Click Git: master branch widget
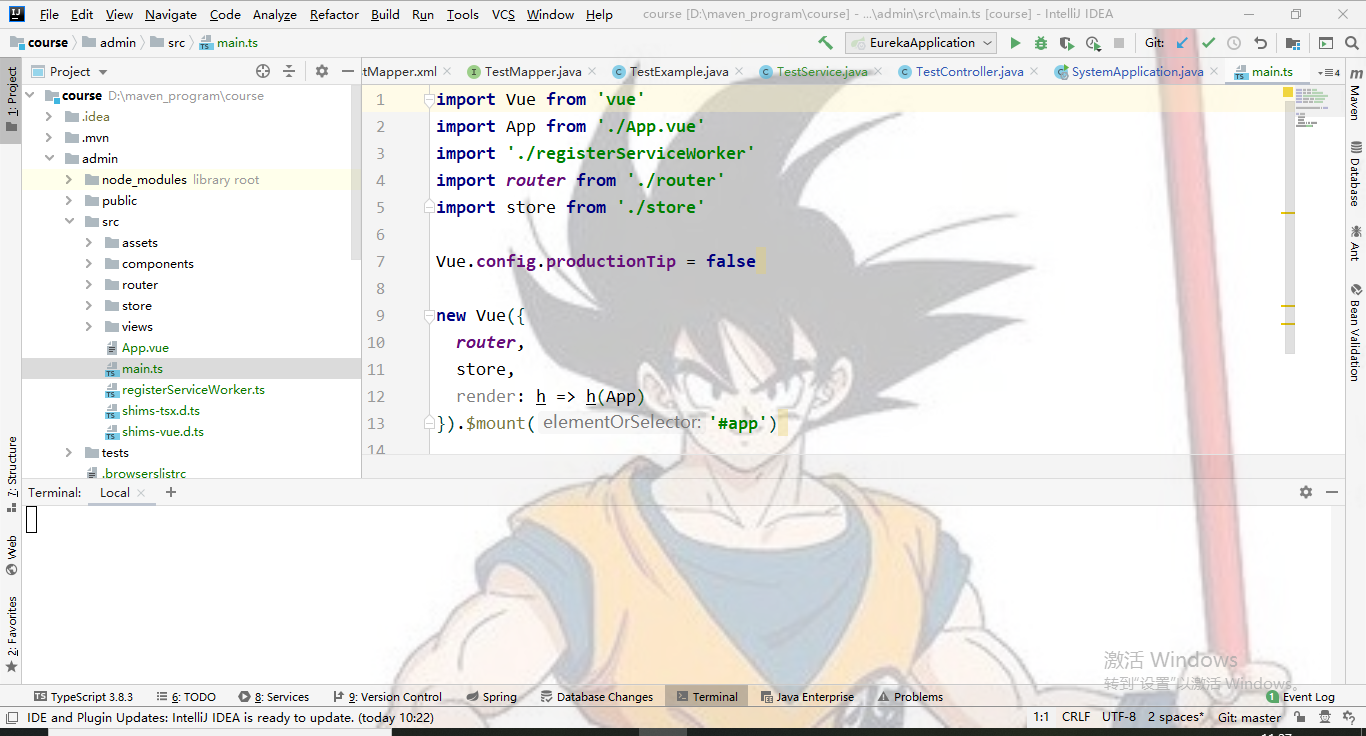Screen dimensions: 1366x736 (1249, 717)
